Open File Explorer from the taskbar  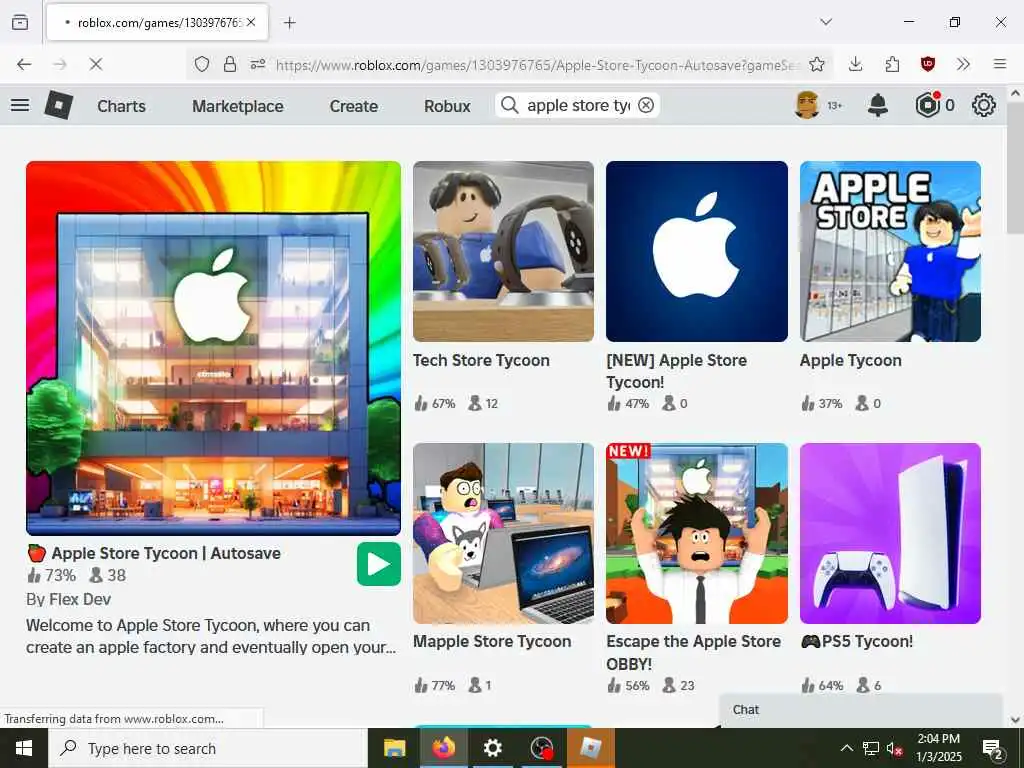(x=394, y=748)
